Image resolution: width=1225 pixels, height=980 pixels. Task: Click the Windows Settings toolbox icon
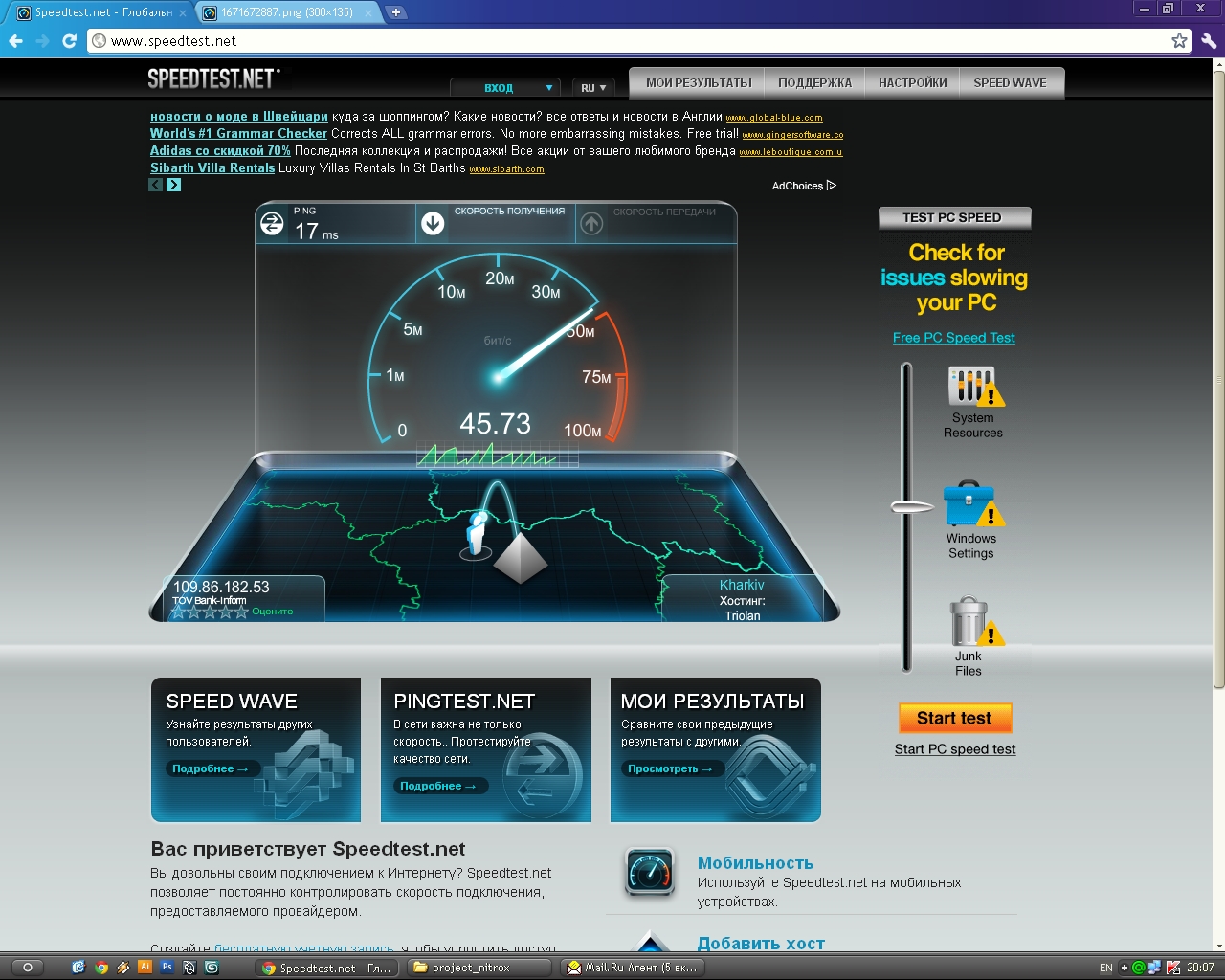973,504
